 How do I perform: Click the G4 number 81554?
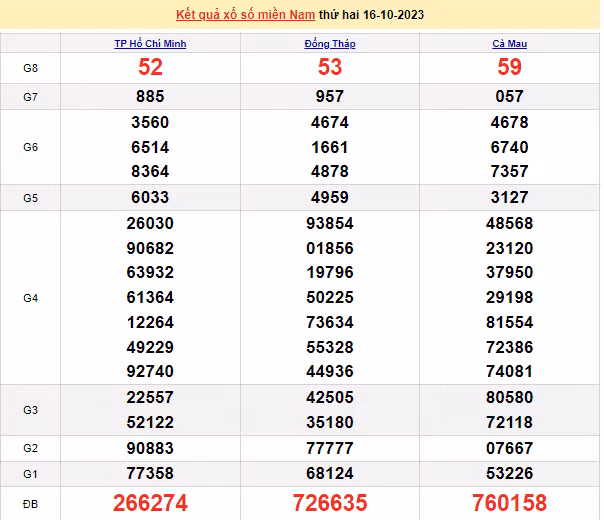(x=510, y=322)
